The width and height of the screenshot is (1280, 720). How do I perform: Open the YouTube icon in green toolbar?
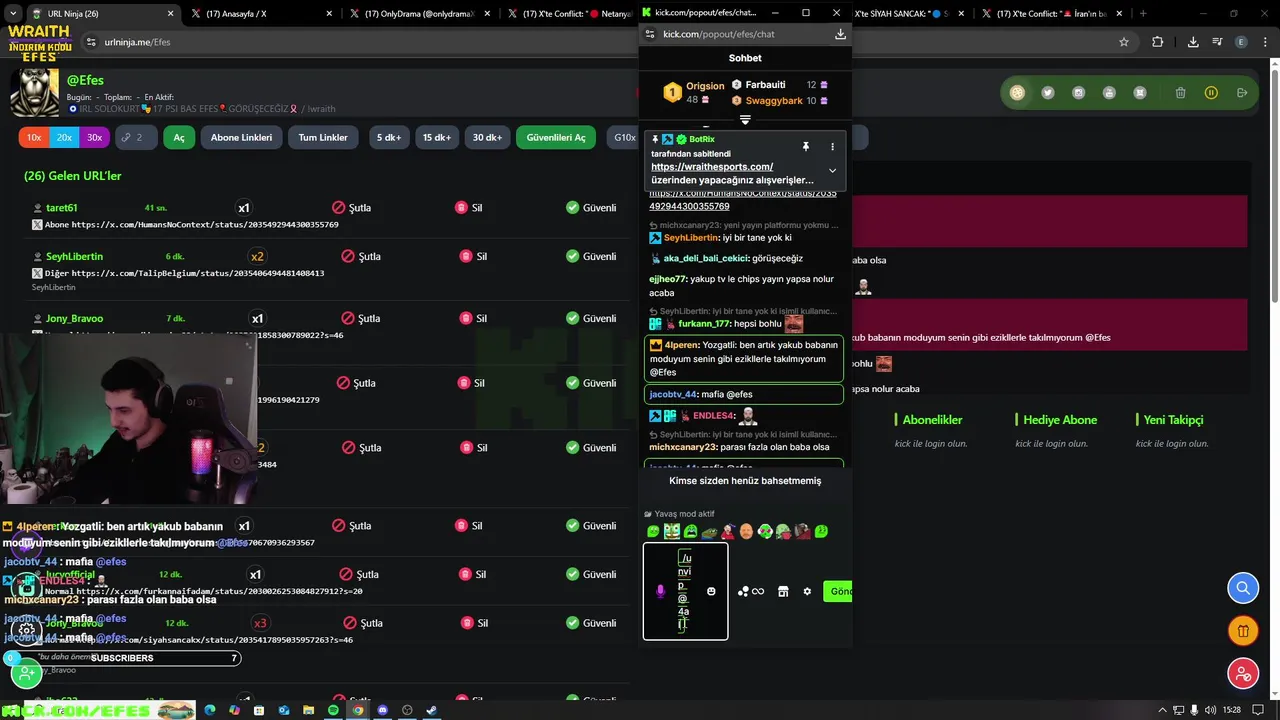click(1109, 93)
